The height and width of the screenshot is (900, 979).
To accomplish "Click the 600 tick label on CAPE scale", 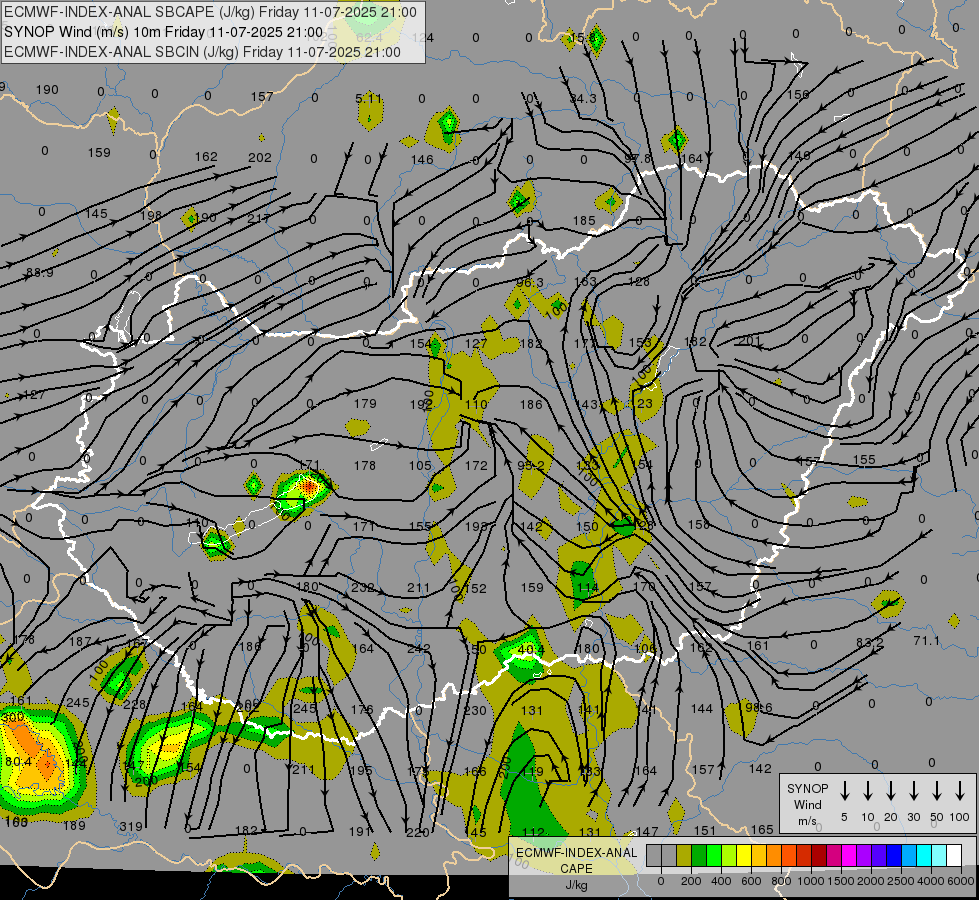I will pyautogui.click(x=751, y=881).
